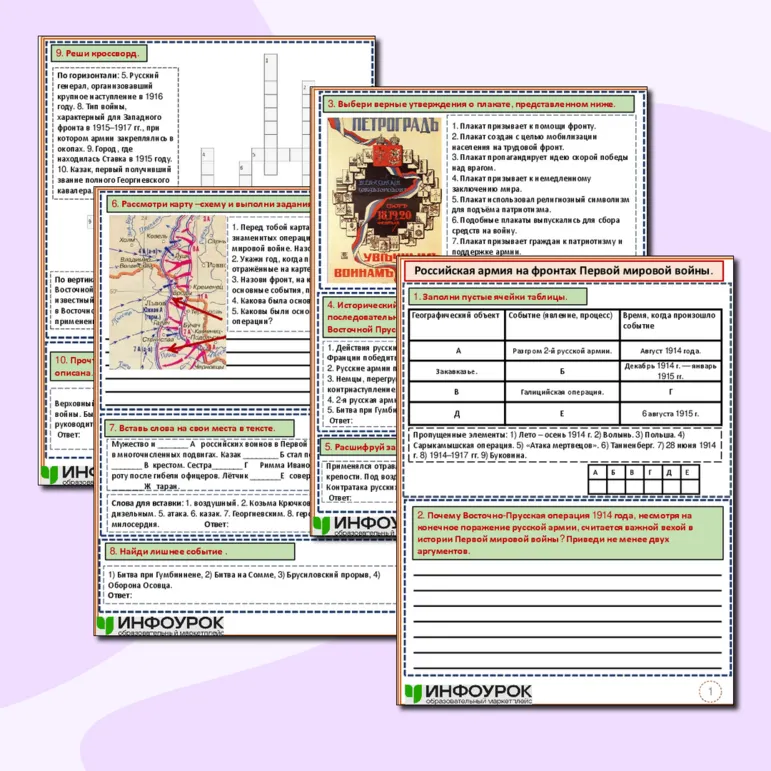Click first answer line under task 2

567,574
